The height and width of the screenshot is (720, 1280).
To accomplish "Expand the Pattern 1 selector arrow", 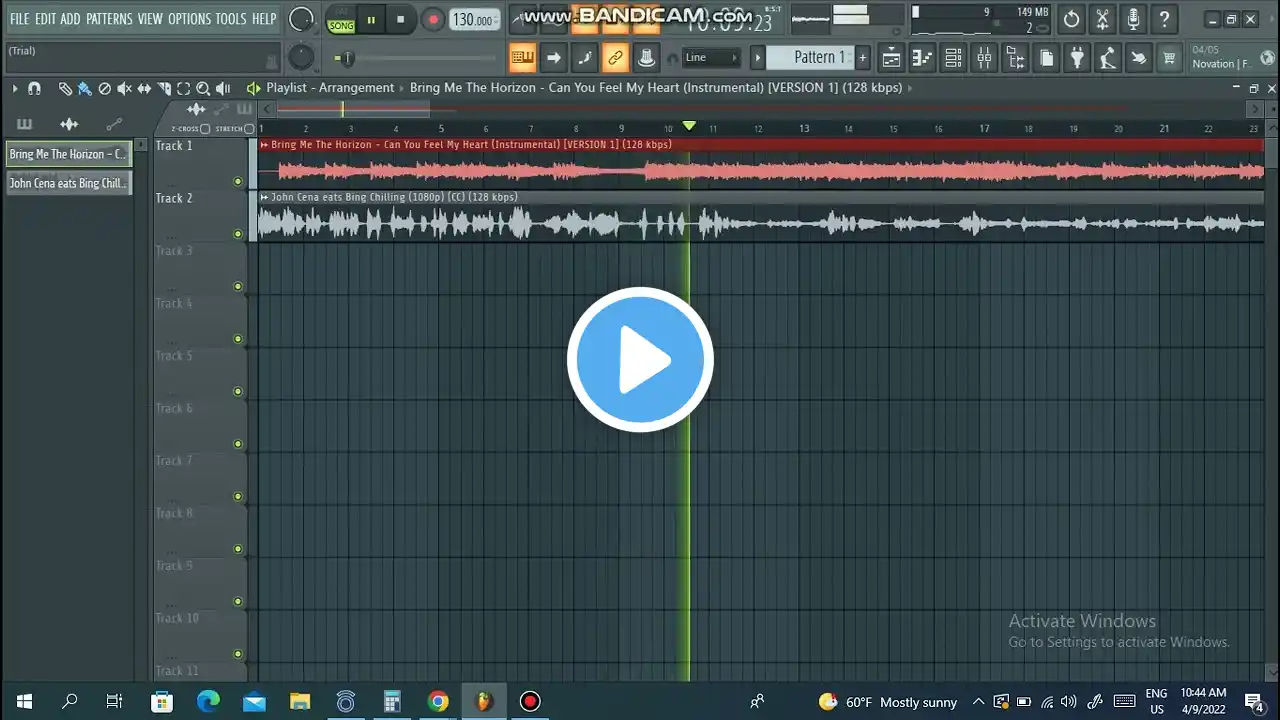I will coord(757,58).
